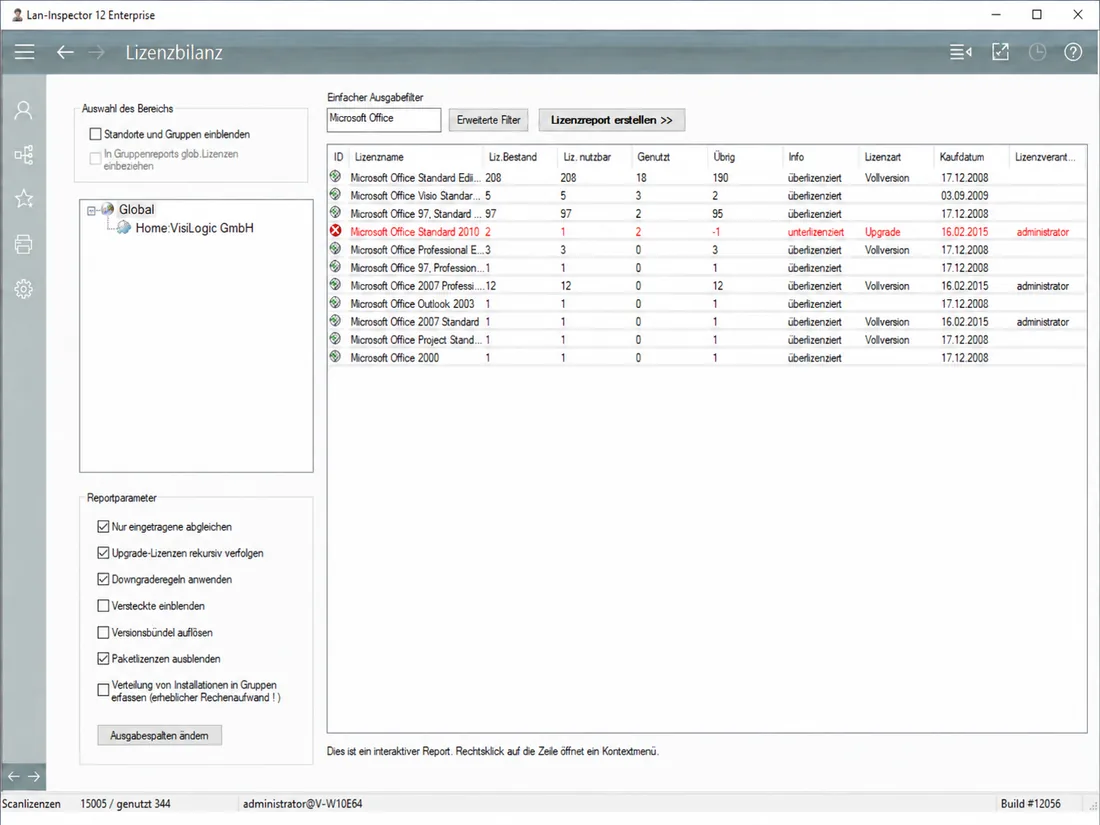Click status icon of Office 2007 Standard row
This screenshot has height=825, width=1100.
(x=335, y=321)
